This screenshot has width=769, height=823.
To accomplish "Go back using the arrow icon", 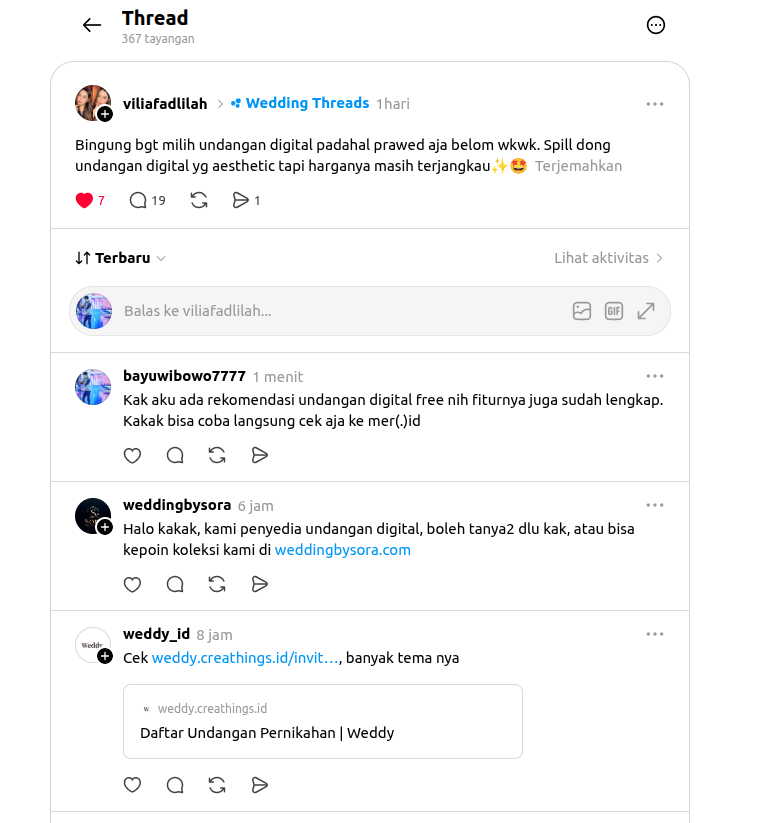I will click(91, 25).
